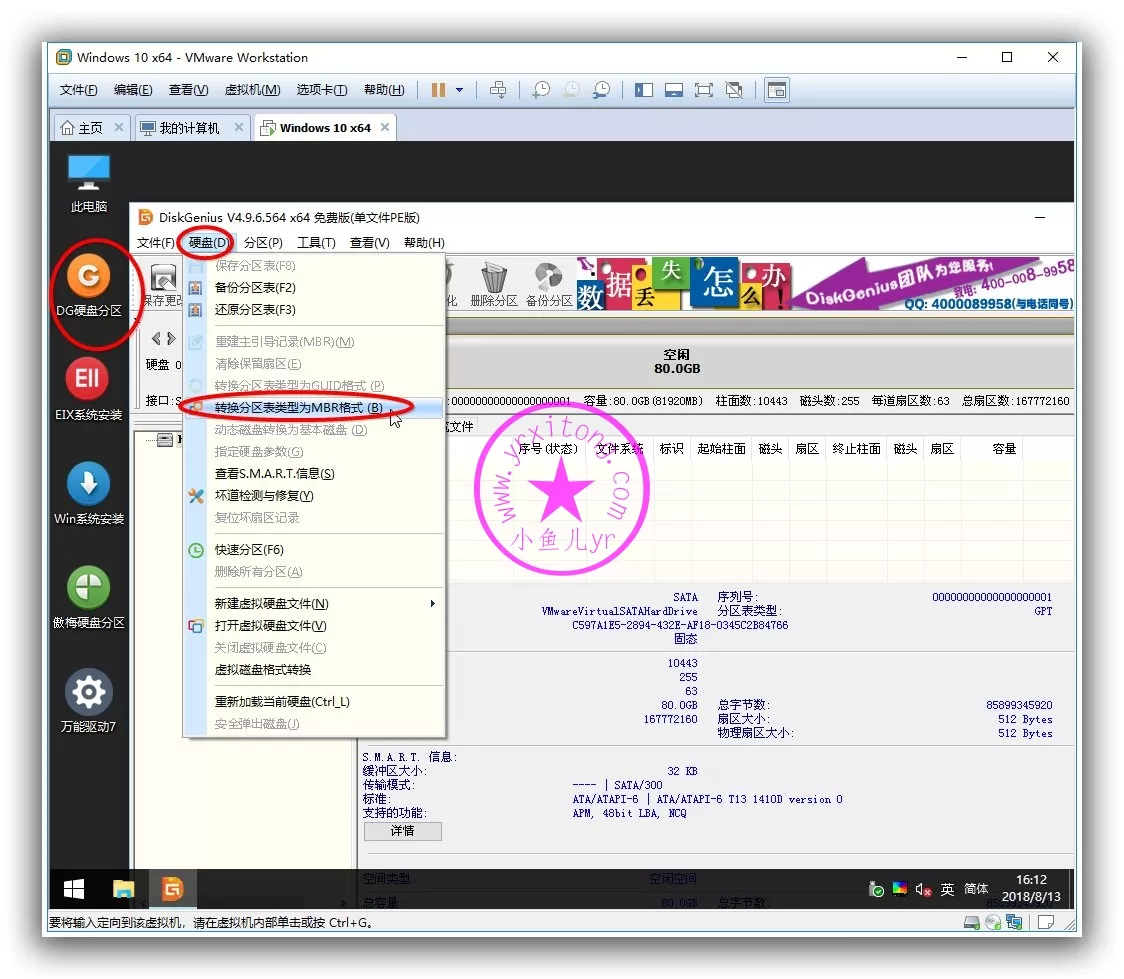Open VMware 编辑(E) menu
The width and height of the screenshot is (1124, 979).
coord(133,90)
